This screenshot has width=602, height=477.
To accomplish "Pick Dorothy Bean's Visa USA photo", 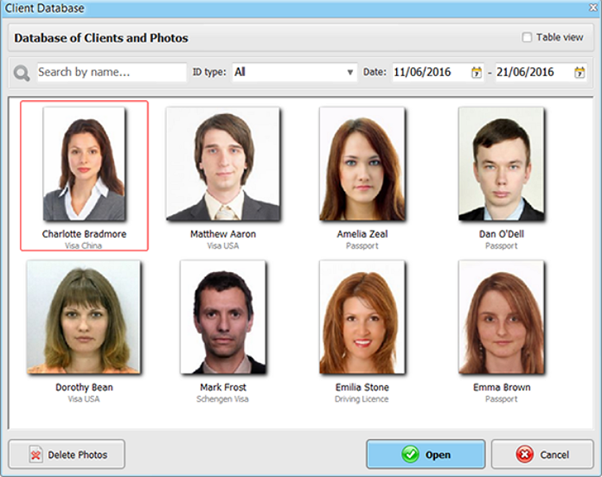I will click(x=84, y=316).
